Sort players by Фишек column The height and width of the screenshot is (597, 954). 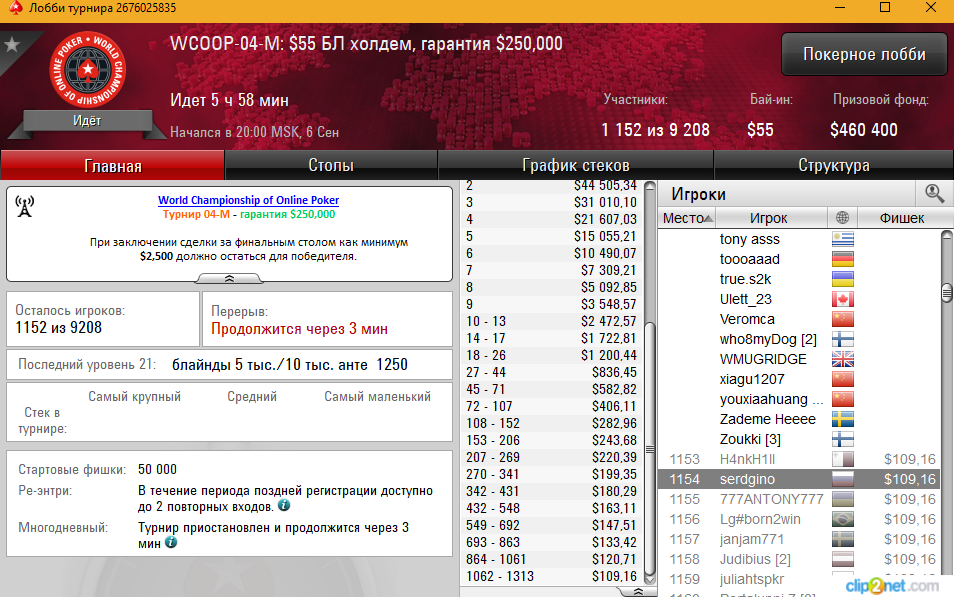(902, 218)
